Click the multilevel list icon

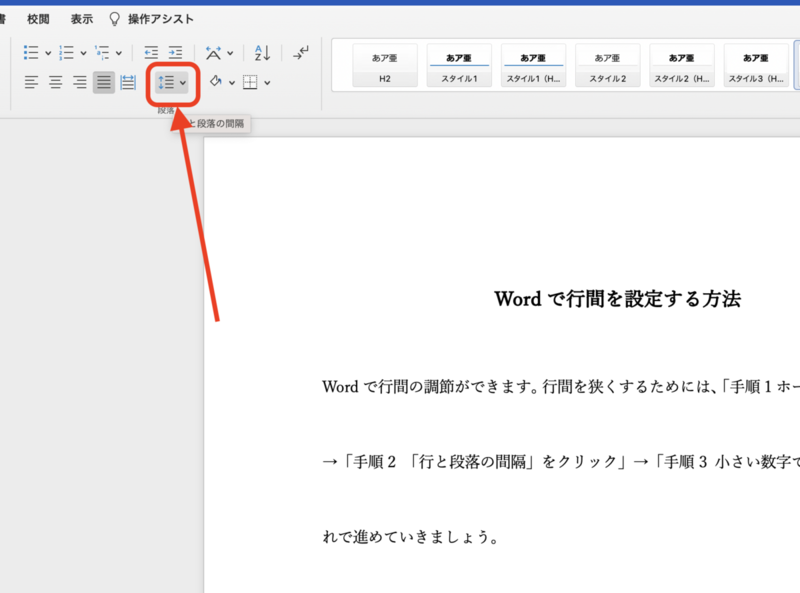point(99,52)
